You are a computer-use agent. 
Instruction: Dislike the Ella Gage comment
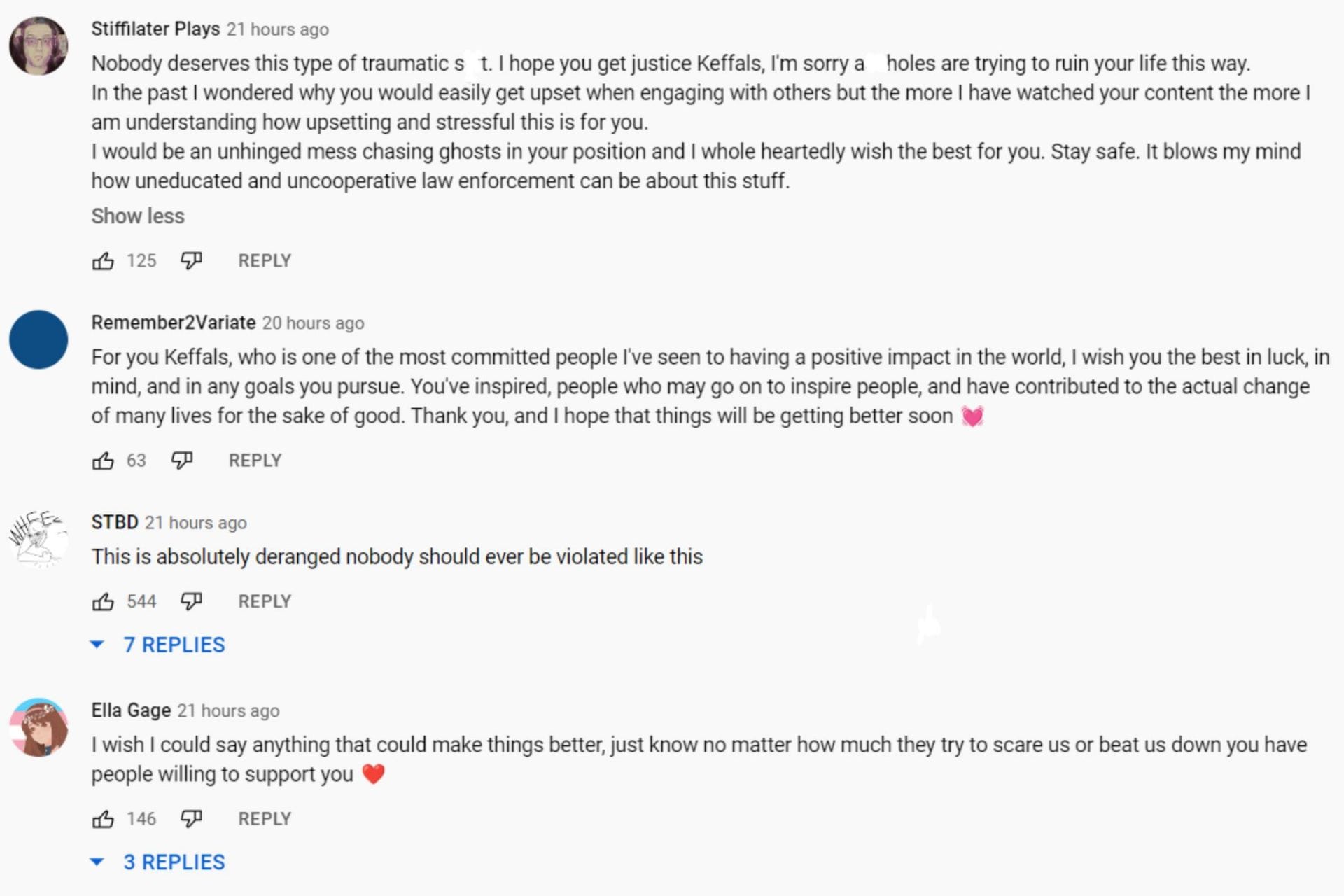tap(191, 819)
